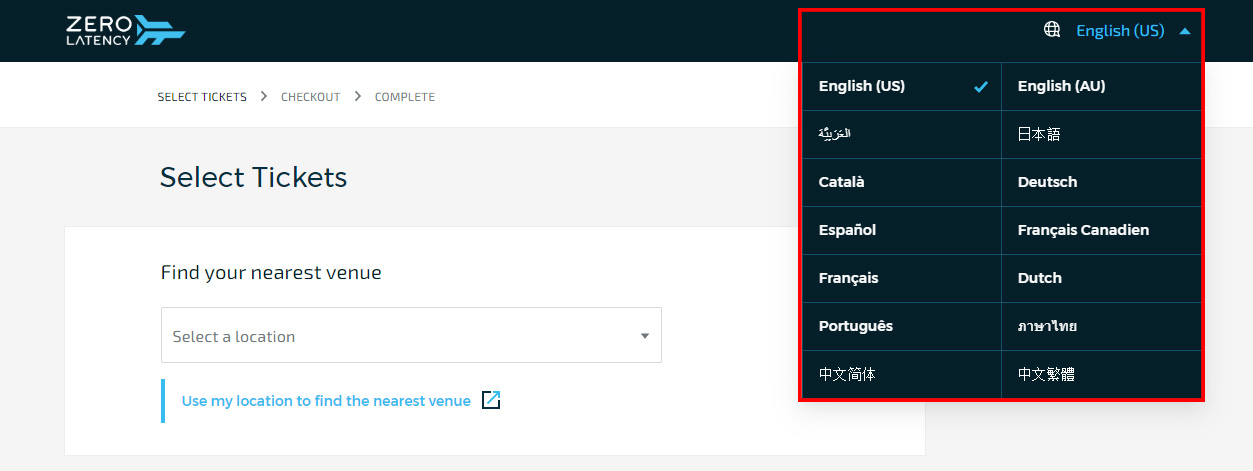Screen dimensions: 1253x471
Task: Choose English (US) in the language list
Action: coord(902,86)
